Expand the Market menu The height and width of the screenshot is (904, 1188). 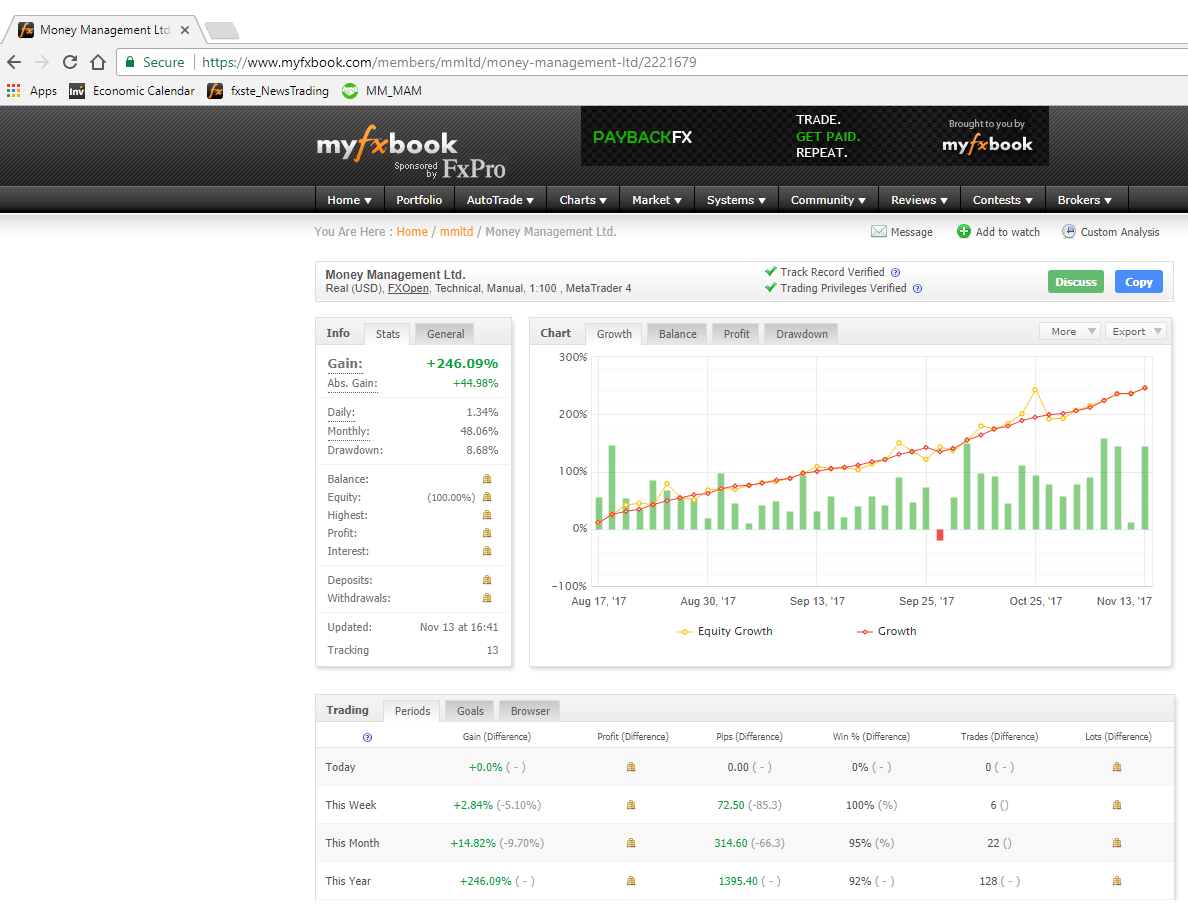[x=657, y=200]
